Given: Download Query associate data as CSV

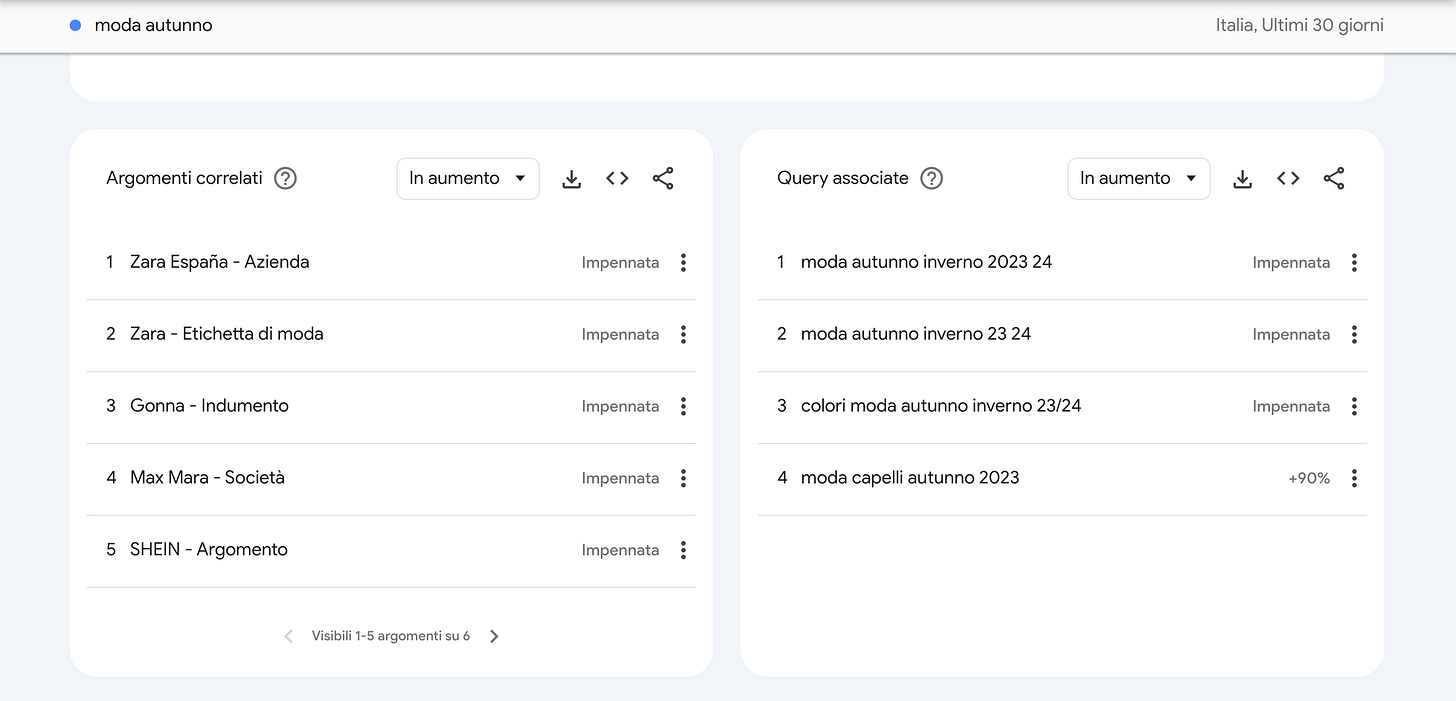Looking at the screenshot, I should [x=1242, y=179].
